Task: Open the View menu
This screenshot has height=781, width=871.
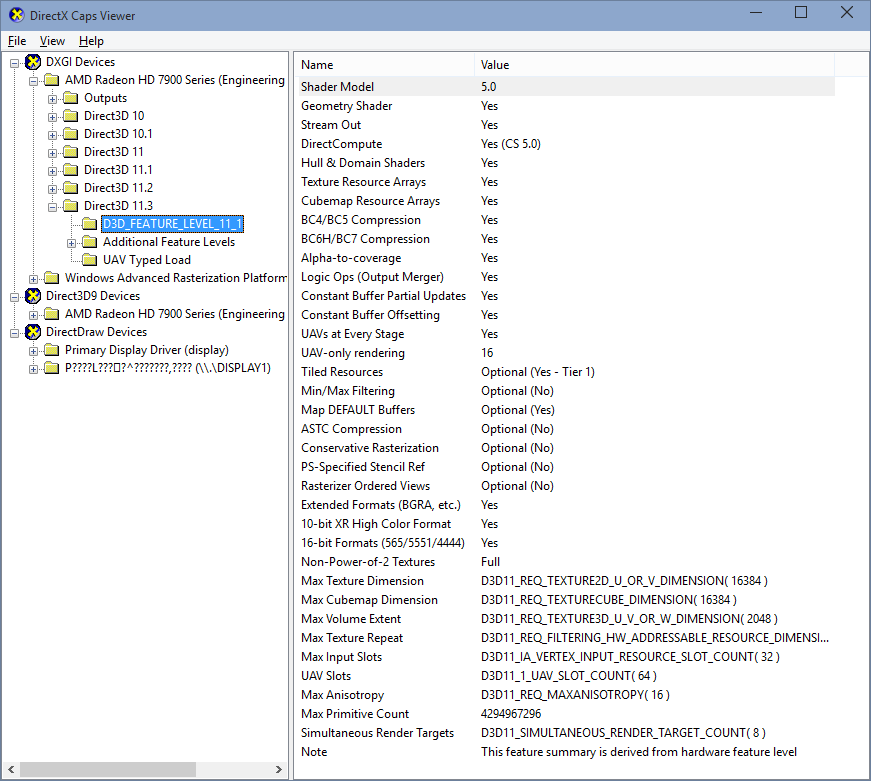Action: 52,41
